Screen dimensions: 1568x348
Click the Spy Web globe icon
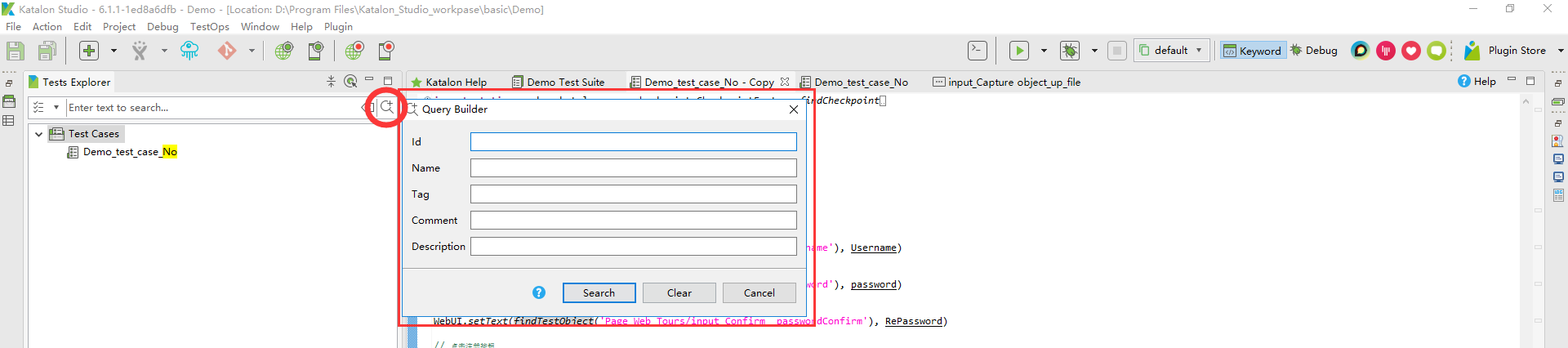click(283, 51)
